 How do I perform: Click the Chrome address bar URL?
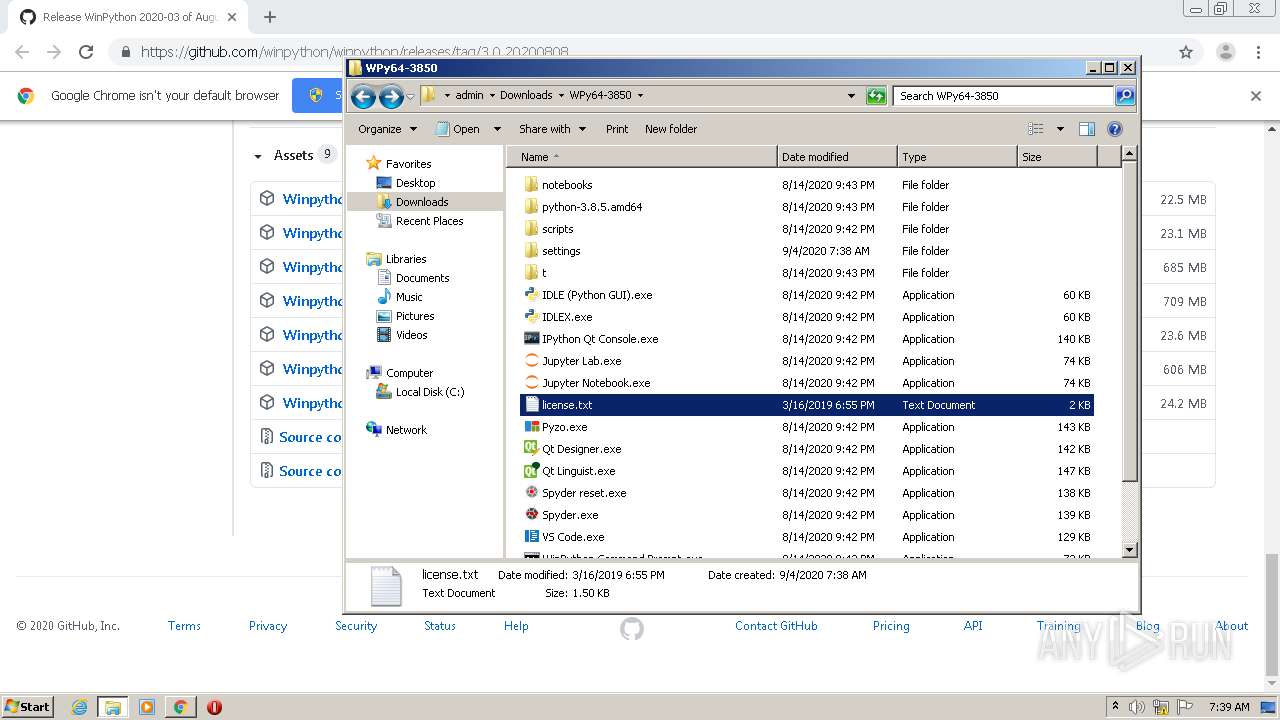pos(356,52)
